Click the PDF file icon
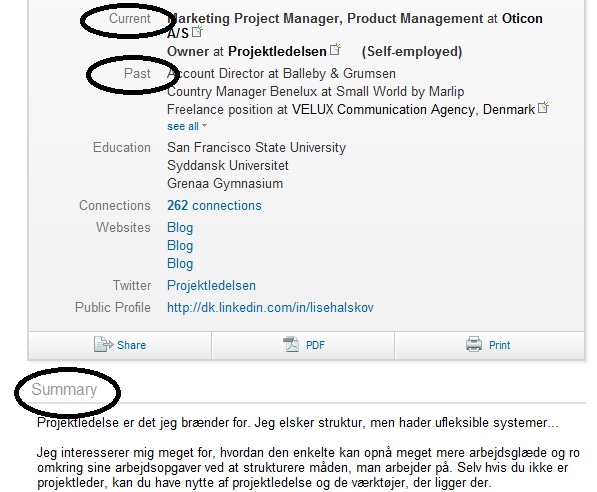Viewport: 597px width, 492px height. [x=291, y=344]
